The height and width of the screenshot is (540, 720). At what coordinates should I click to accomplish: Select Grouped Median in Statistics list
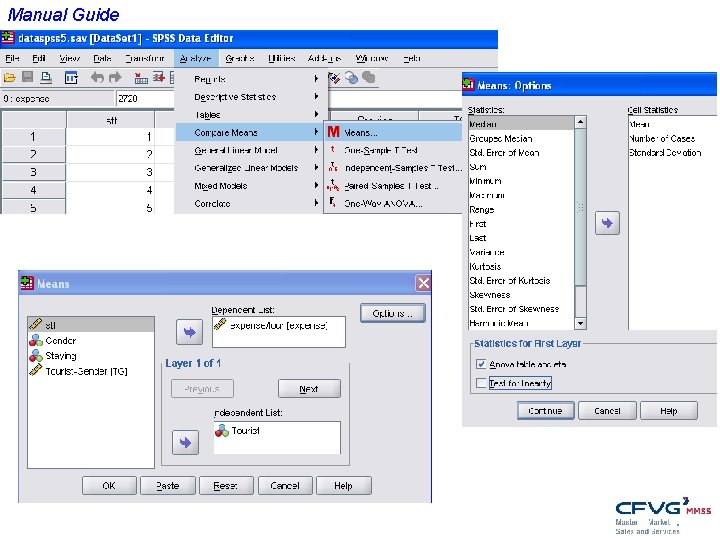click(x=521, y=138)
